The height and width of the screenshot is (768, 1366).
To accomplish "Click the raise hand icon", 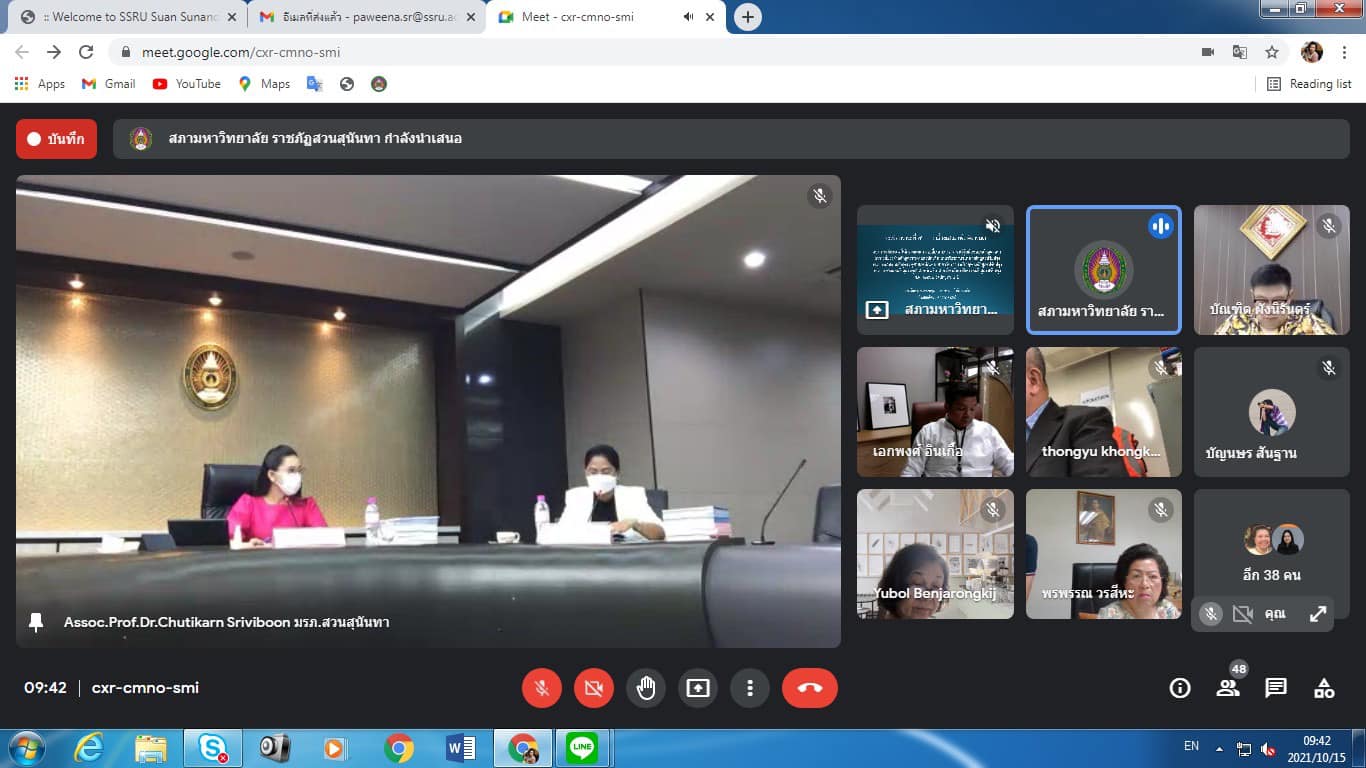I will [646, 688].
